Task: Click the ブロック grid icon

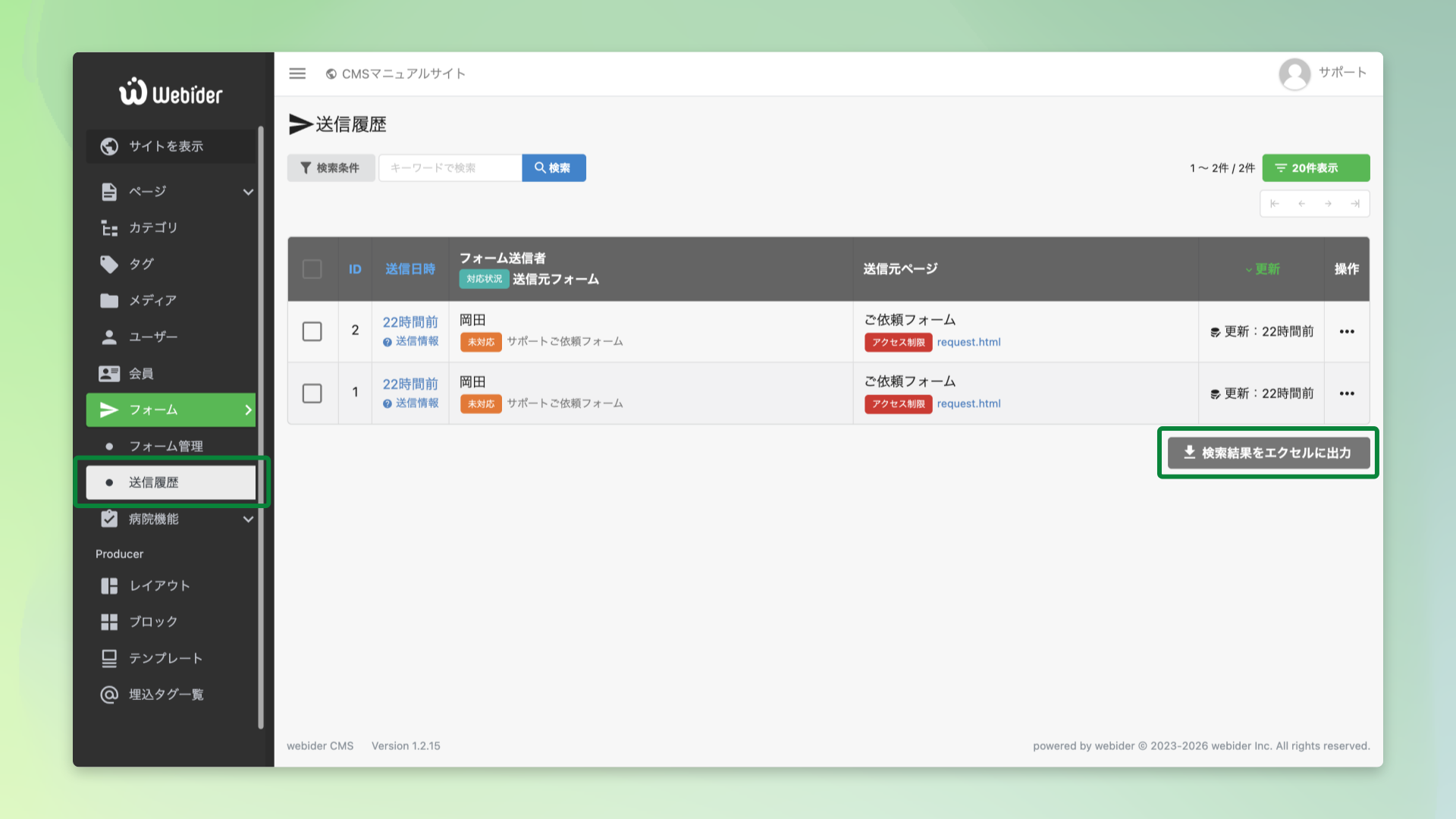Action: coord(109,622)
